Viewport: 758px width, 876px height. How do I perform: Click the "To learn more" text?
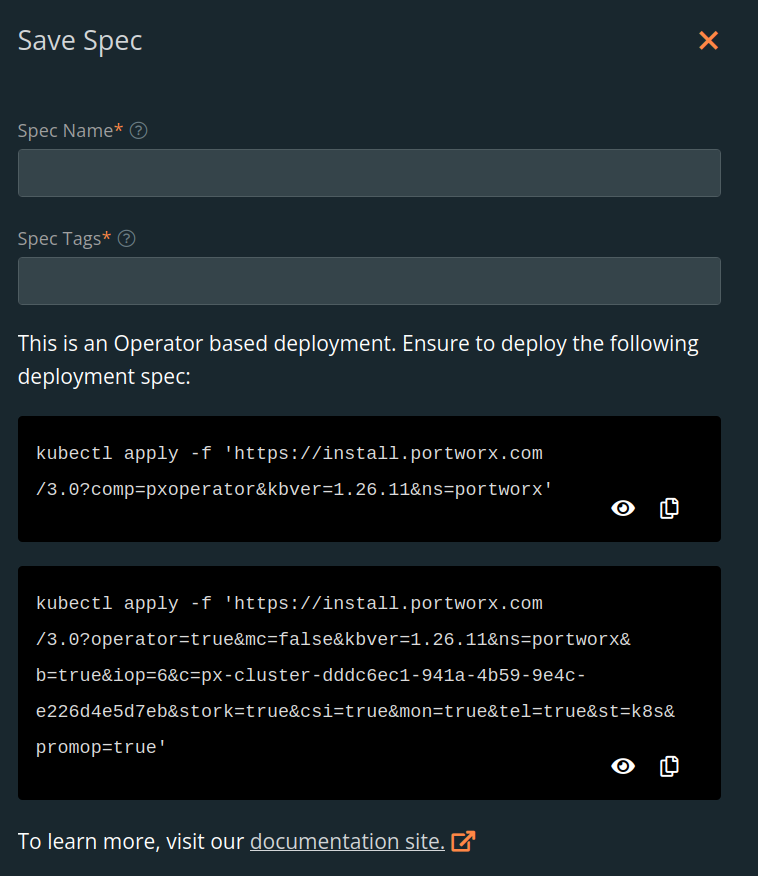(x=130, y=841)
